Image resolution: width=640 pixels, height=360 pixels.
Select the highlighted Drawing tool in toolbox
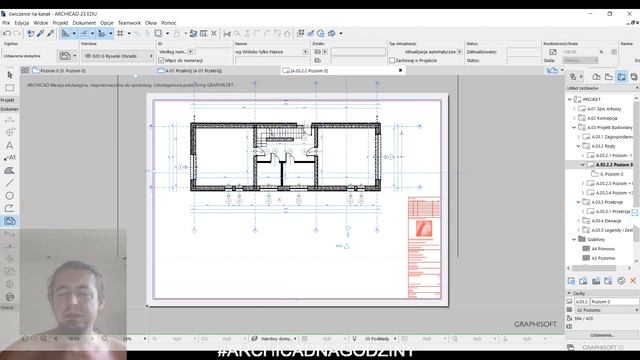[x=9, y=221]
